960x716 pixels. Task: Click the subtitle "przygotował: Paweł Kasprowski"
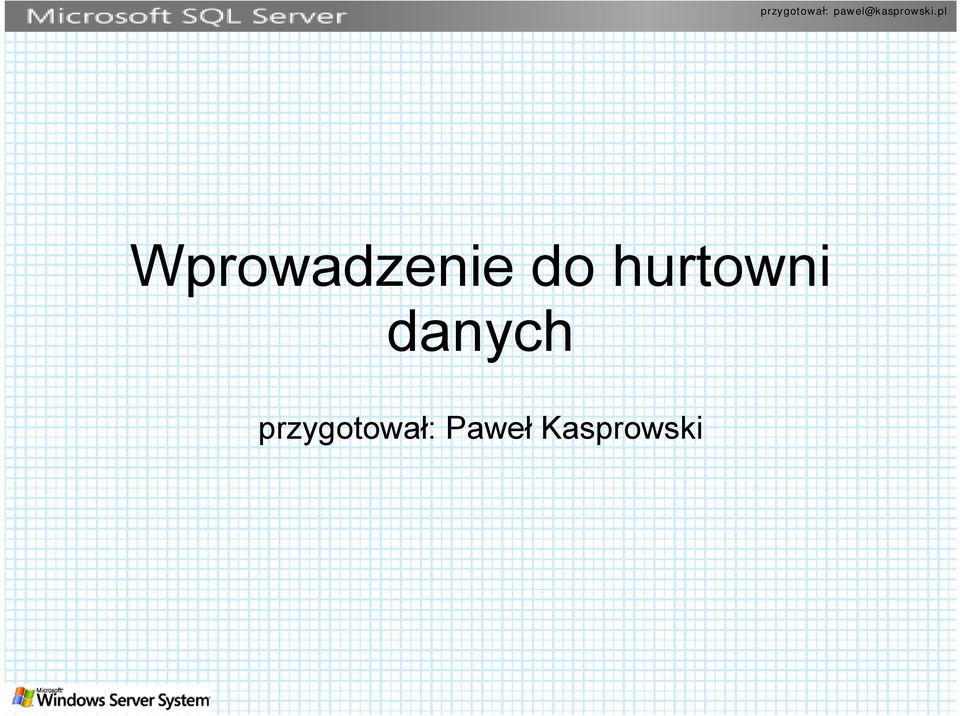point(480,428)
